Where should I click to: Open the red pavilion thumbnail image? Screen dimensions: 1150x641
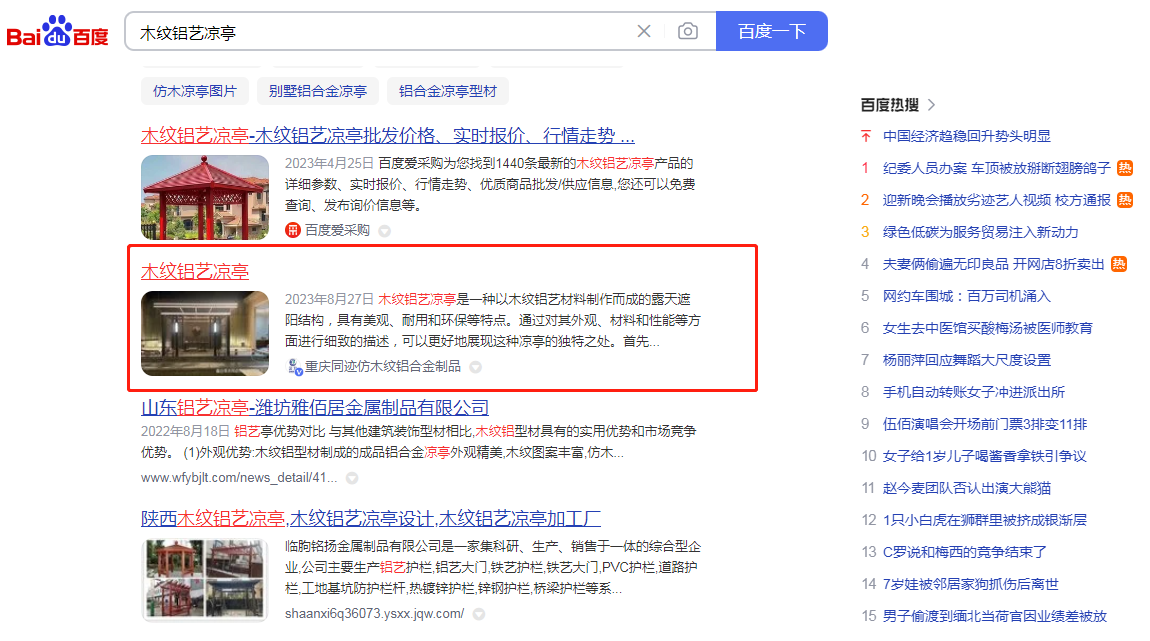point(205,197)
